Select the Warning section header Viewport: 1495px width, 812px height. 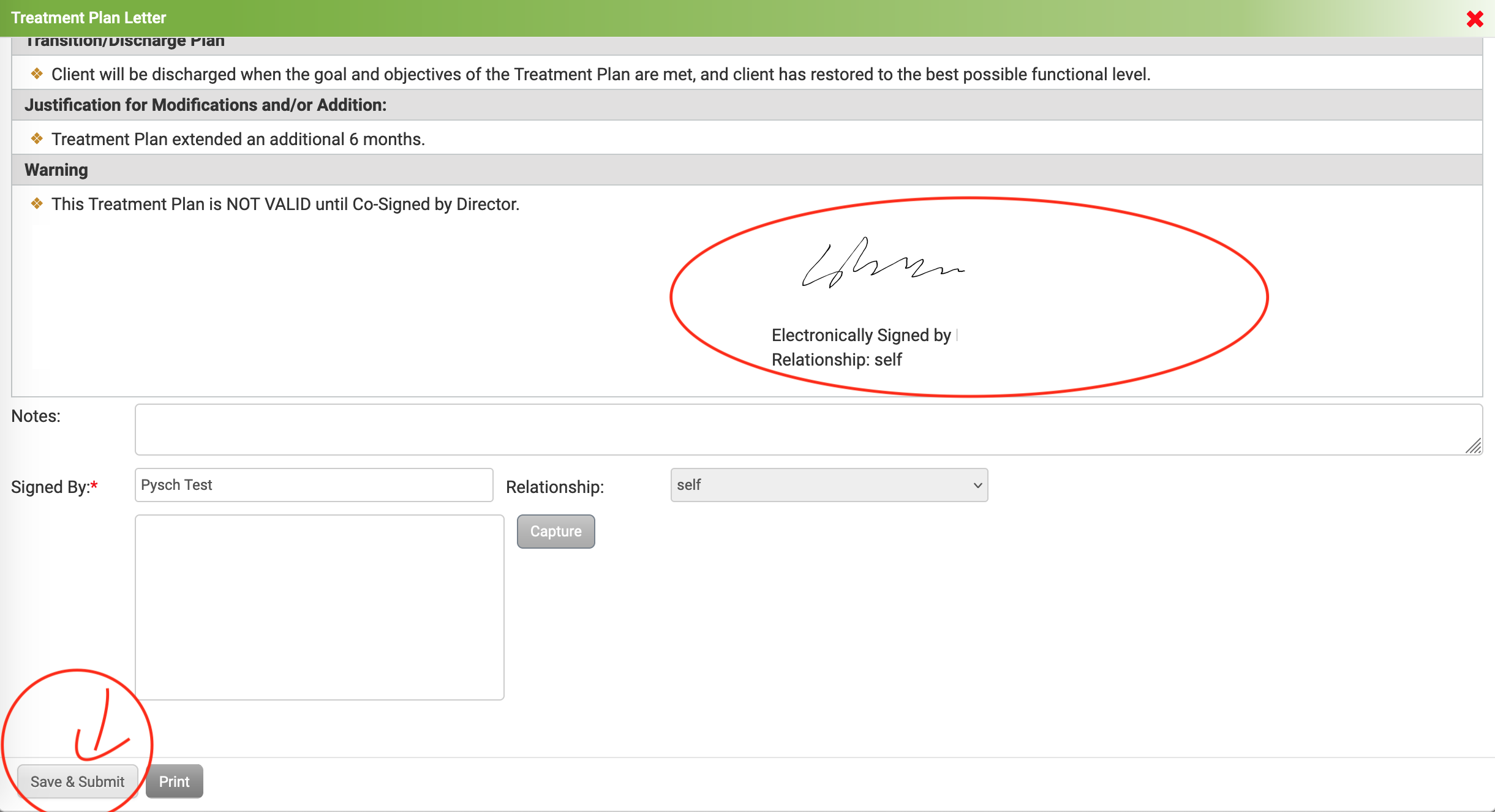click(x=56, y=170)
